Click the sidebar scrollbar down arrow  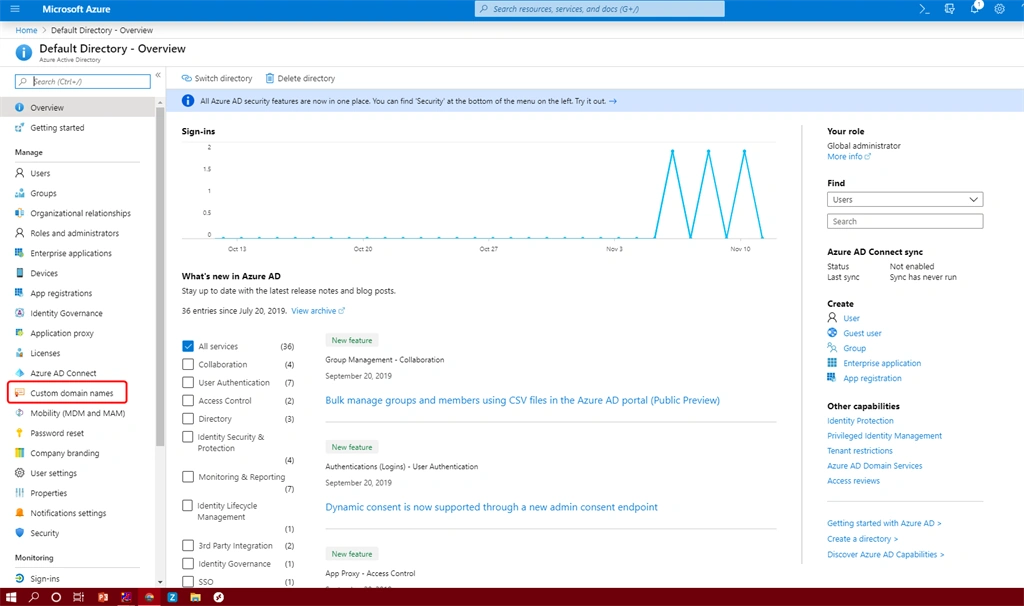pos(160,582)
